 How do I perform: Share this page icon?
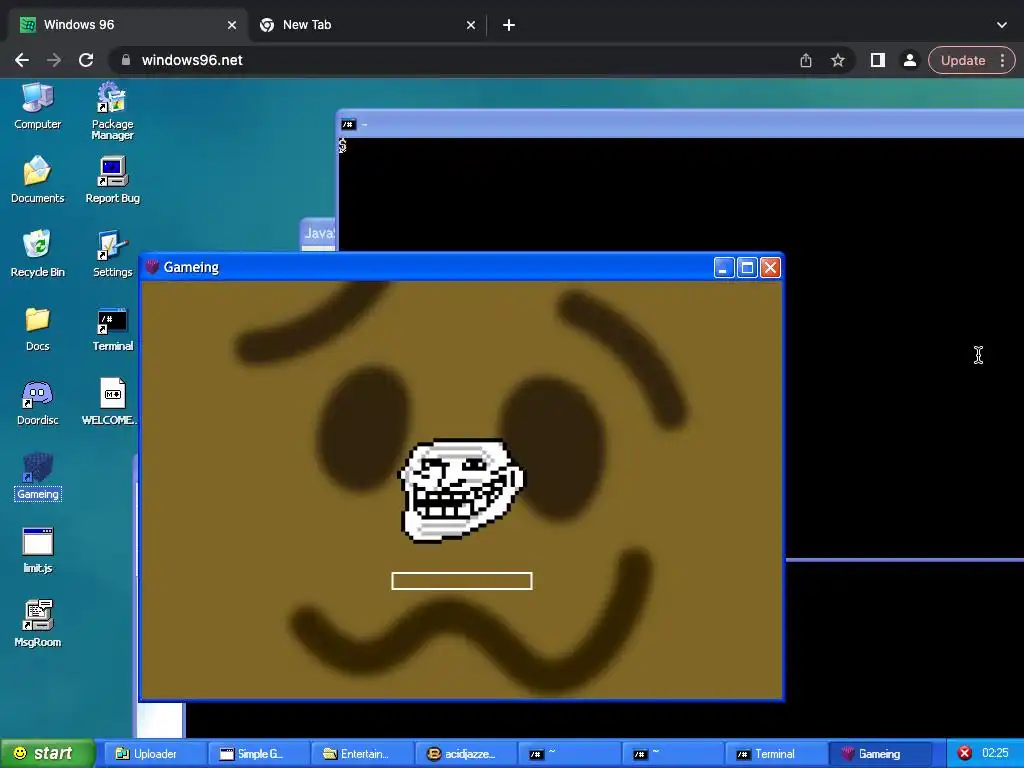coord(806,60)
